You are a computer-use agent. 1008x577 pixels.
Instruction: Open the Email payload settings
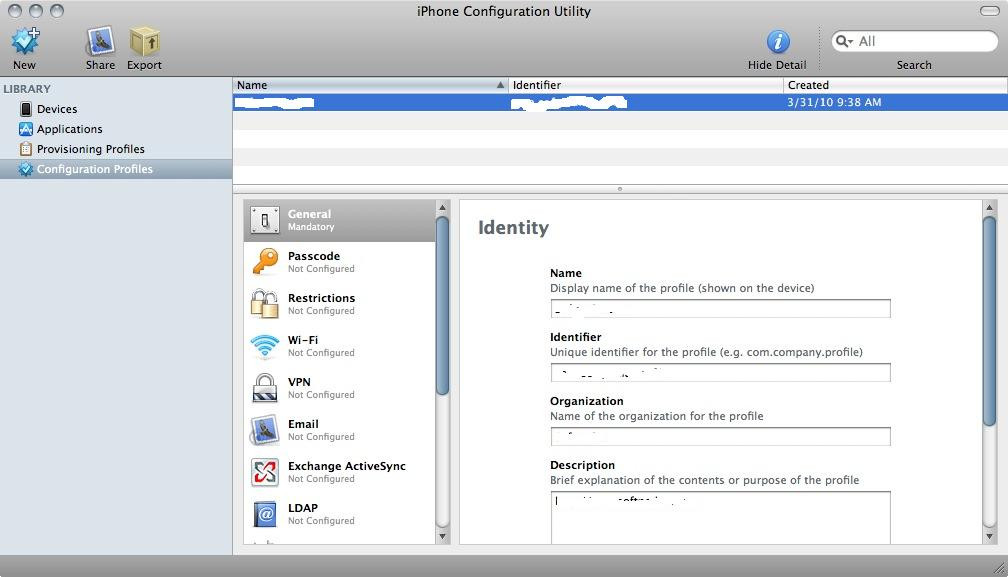(x=339, y=431)
